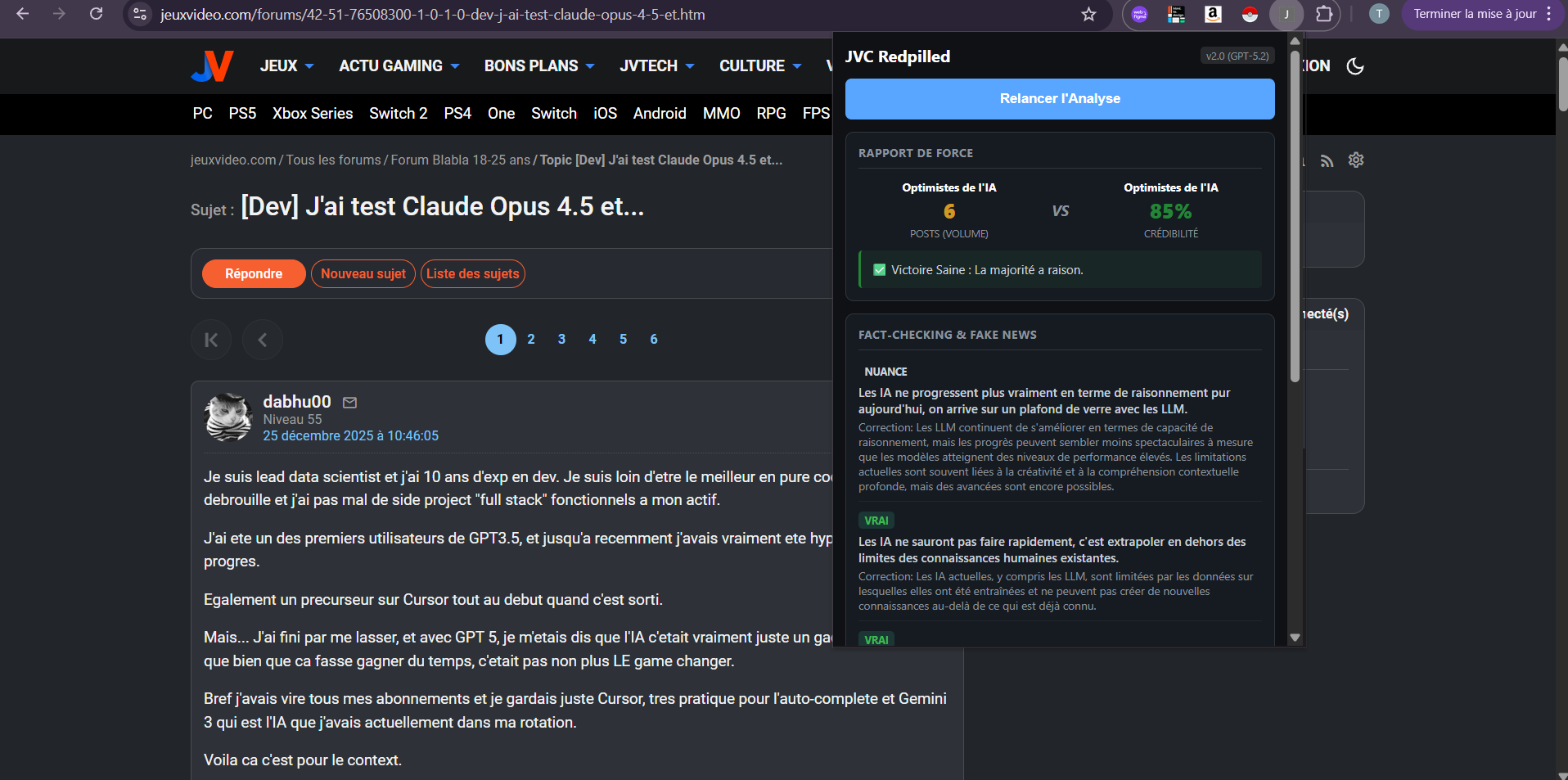Open the BONS PLANS dropdown
This screenshot has width=1568, height=780.
(x=538, y=66)
